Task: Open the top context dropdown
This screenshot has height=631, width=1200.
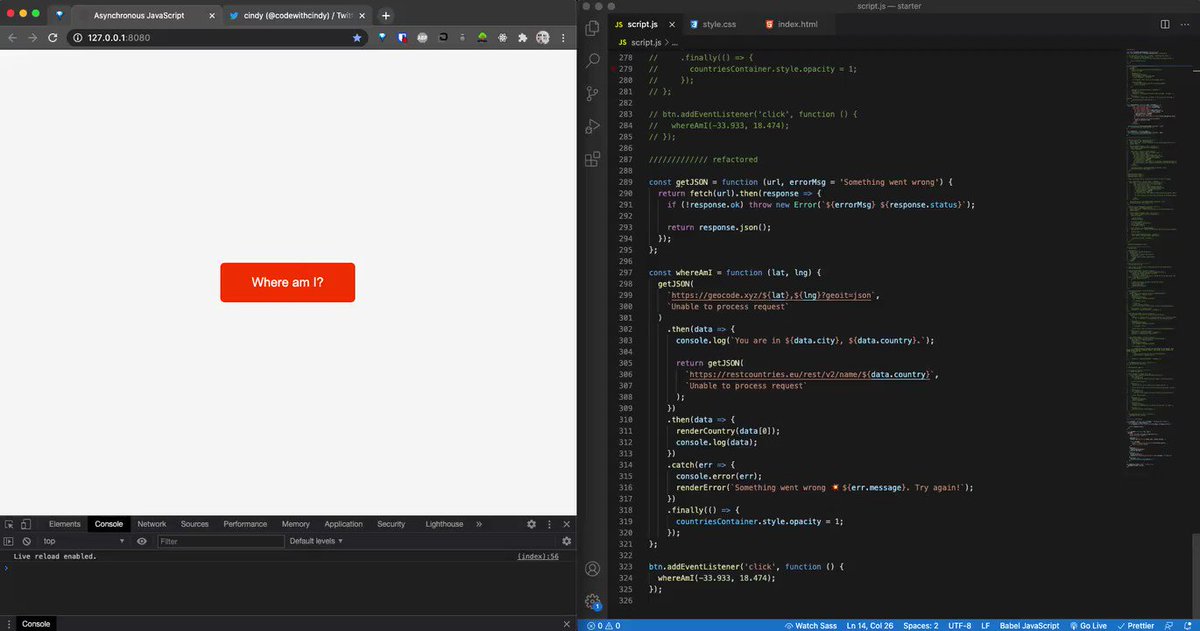Action: (x=83, y=541)
